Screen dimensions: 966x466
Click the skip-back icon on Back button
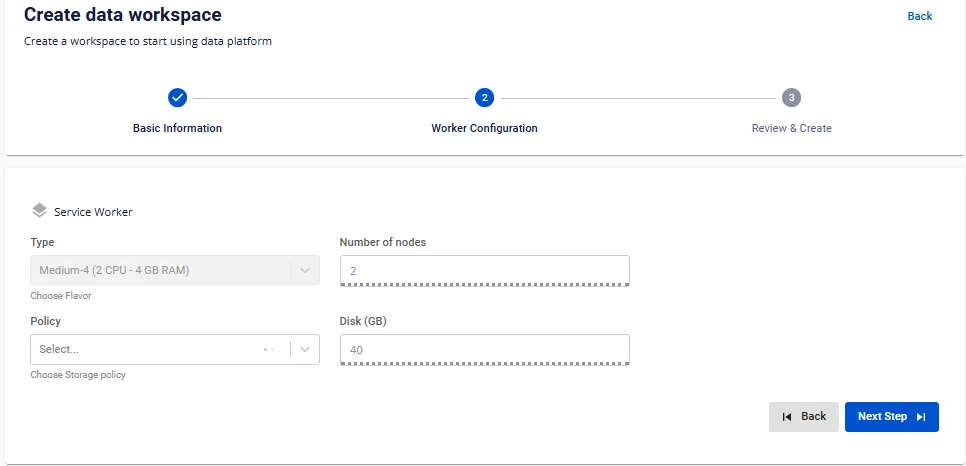tap(787, 417)
